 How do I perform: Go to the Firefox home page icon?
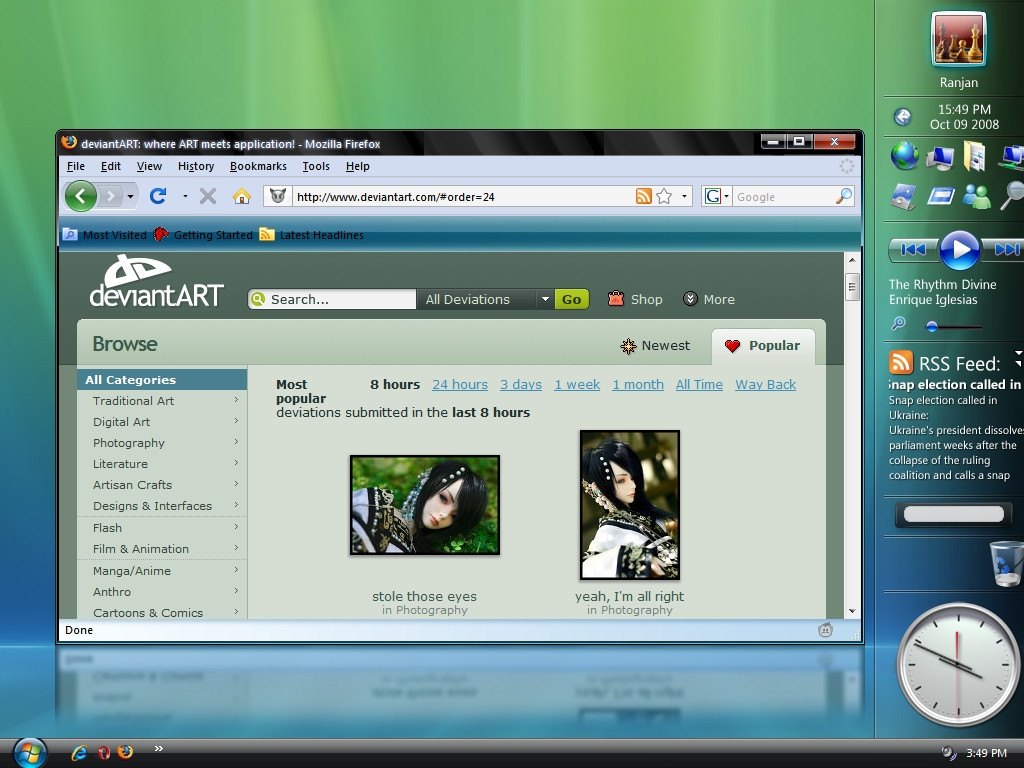242,196
